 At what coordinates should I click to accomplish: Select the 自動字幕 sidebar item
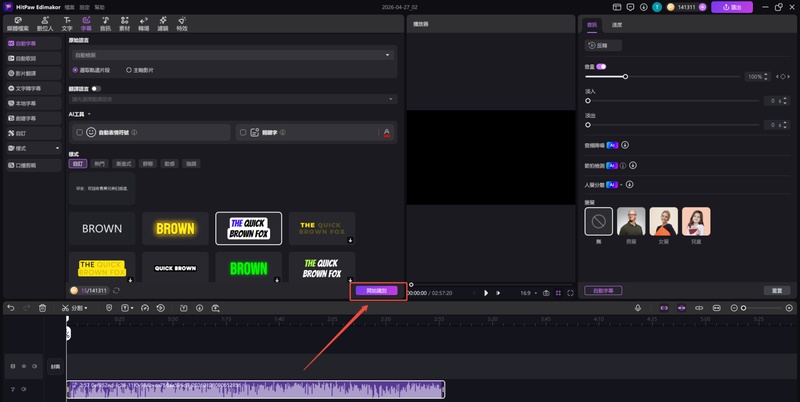click(x=34, y=44)
